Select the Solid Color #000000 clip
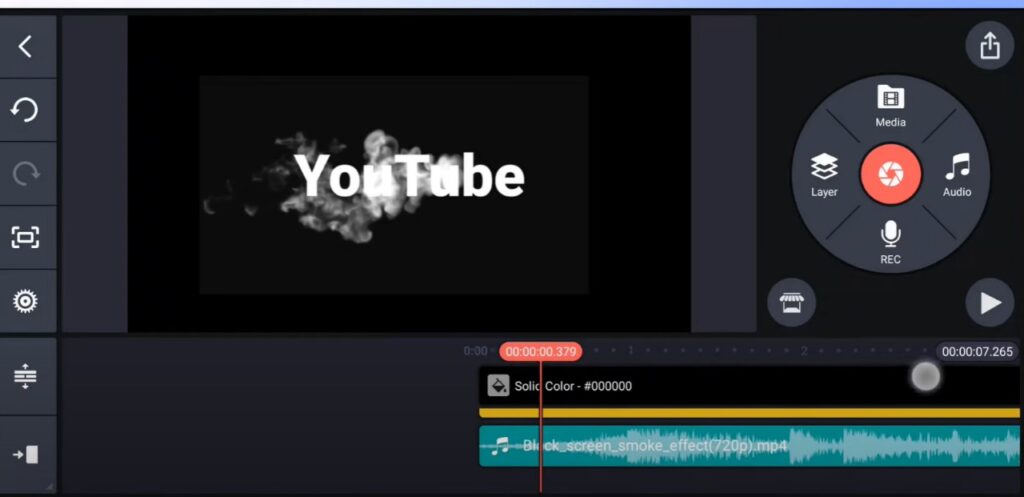The width and height of the screenshot is (1024, 497). click(x=749, y=386)
